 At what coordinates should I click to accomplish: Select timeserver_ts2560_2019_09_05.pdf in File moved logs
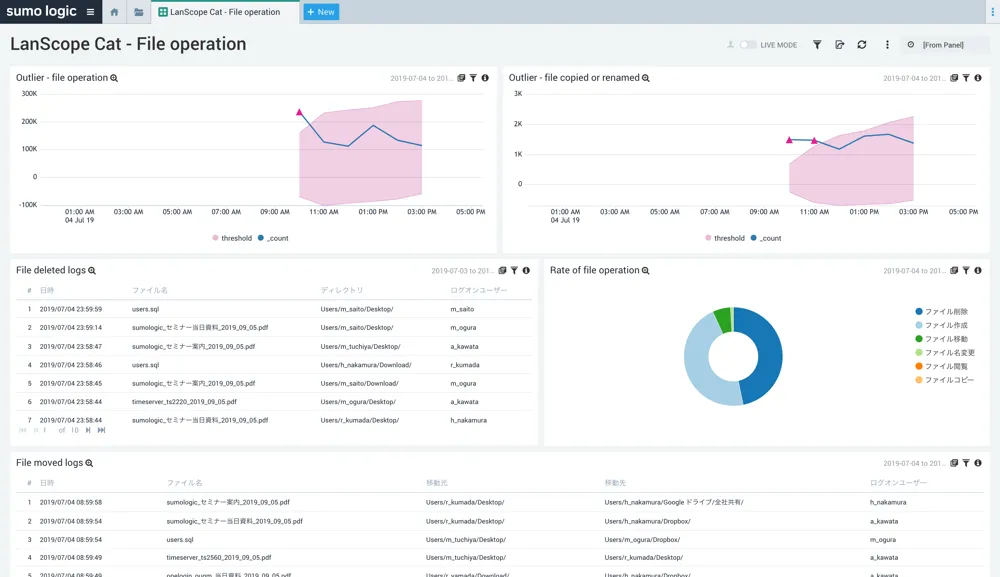[x=219, y=558]
